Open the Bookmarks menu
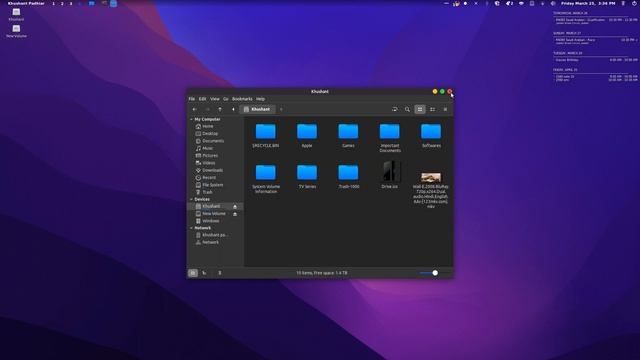 coord(242,99)
